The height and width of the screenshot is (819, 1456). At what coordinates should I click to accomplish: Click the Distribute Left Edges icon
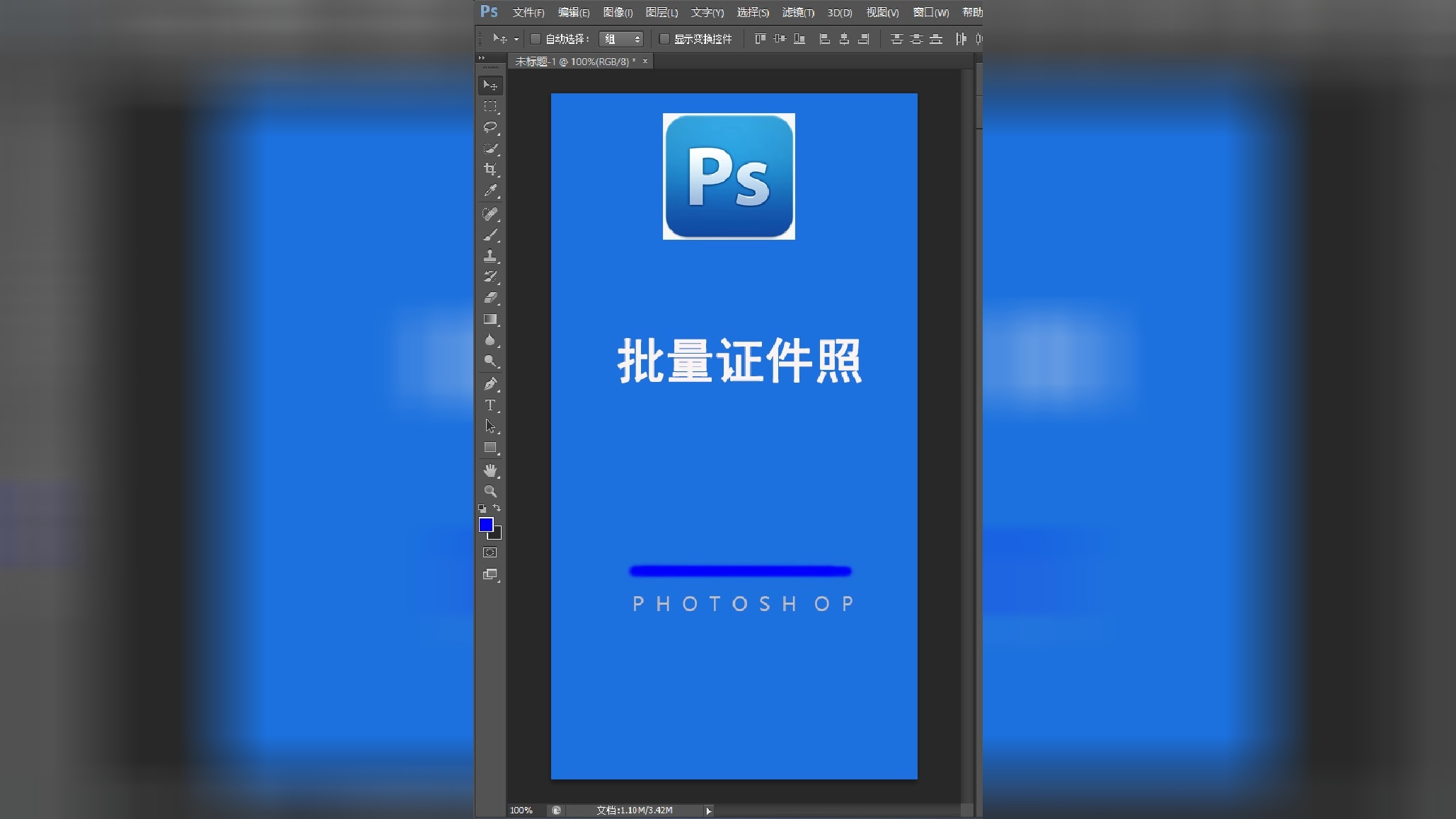(x=961, y=39)
